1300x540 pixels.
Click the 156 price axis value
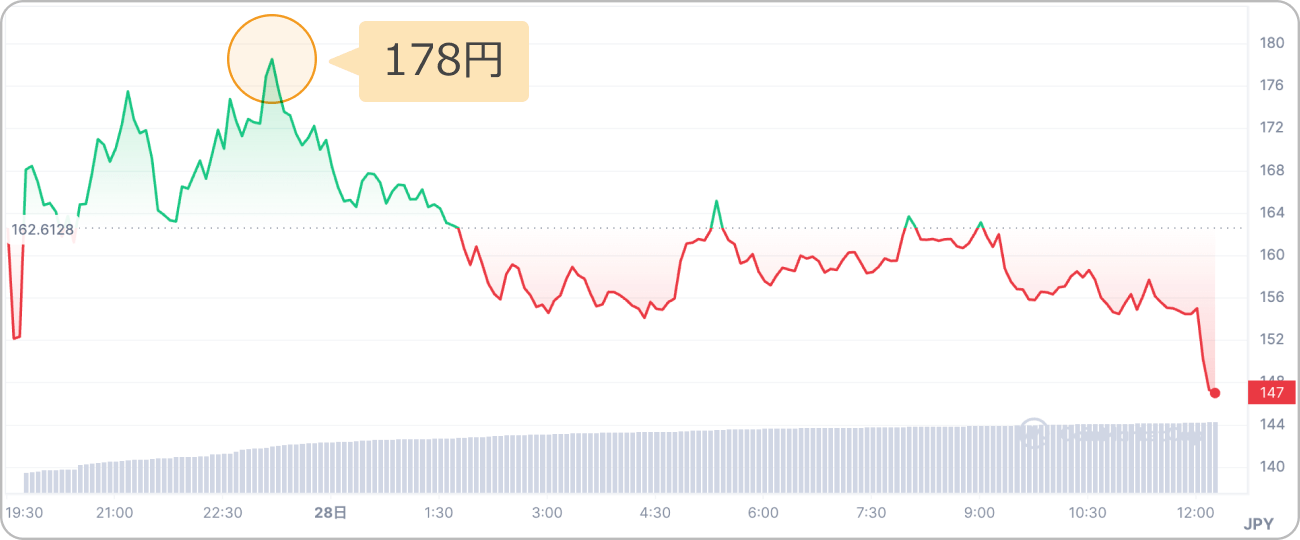point(1273,297)
